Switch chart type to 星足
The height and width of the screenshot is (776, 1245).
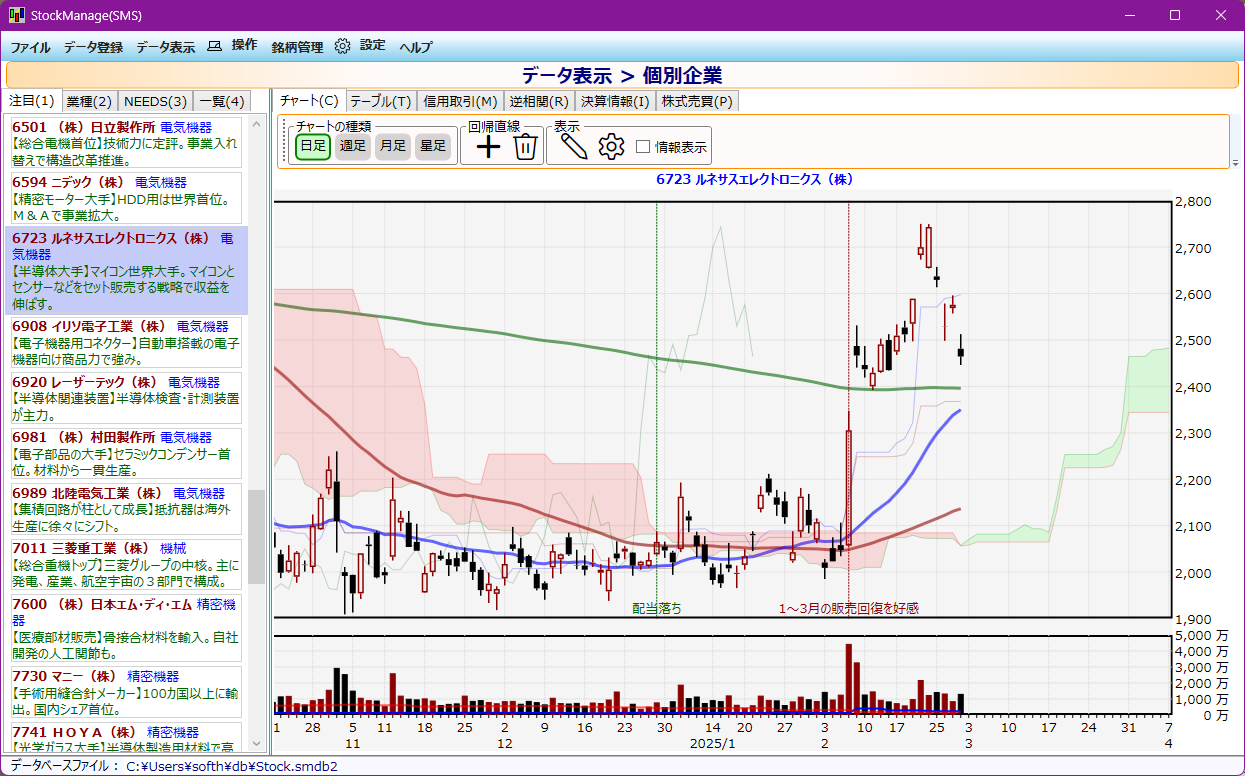click(x=433, y=146)
